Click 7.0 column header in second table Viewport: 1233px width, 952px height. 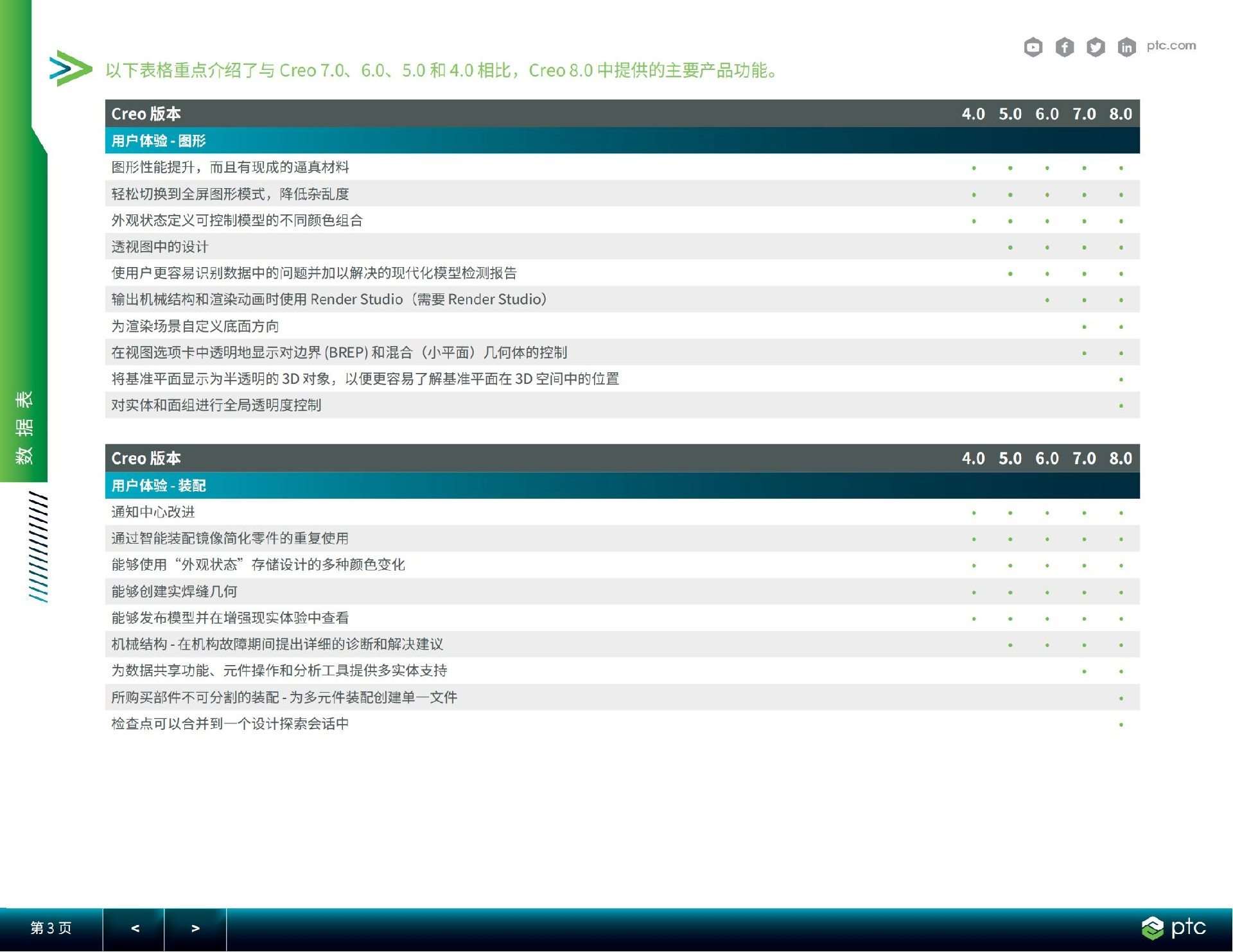pyautogui.click(x=1084, y=458)
